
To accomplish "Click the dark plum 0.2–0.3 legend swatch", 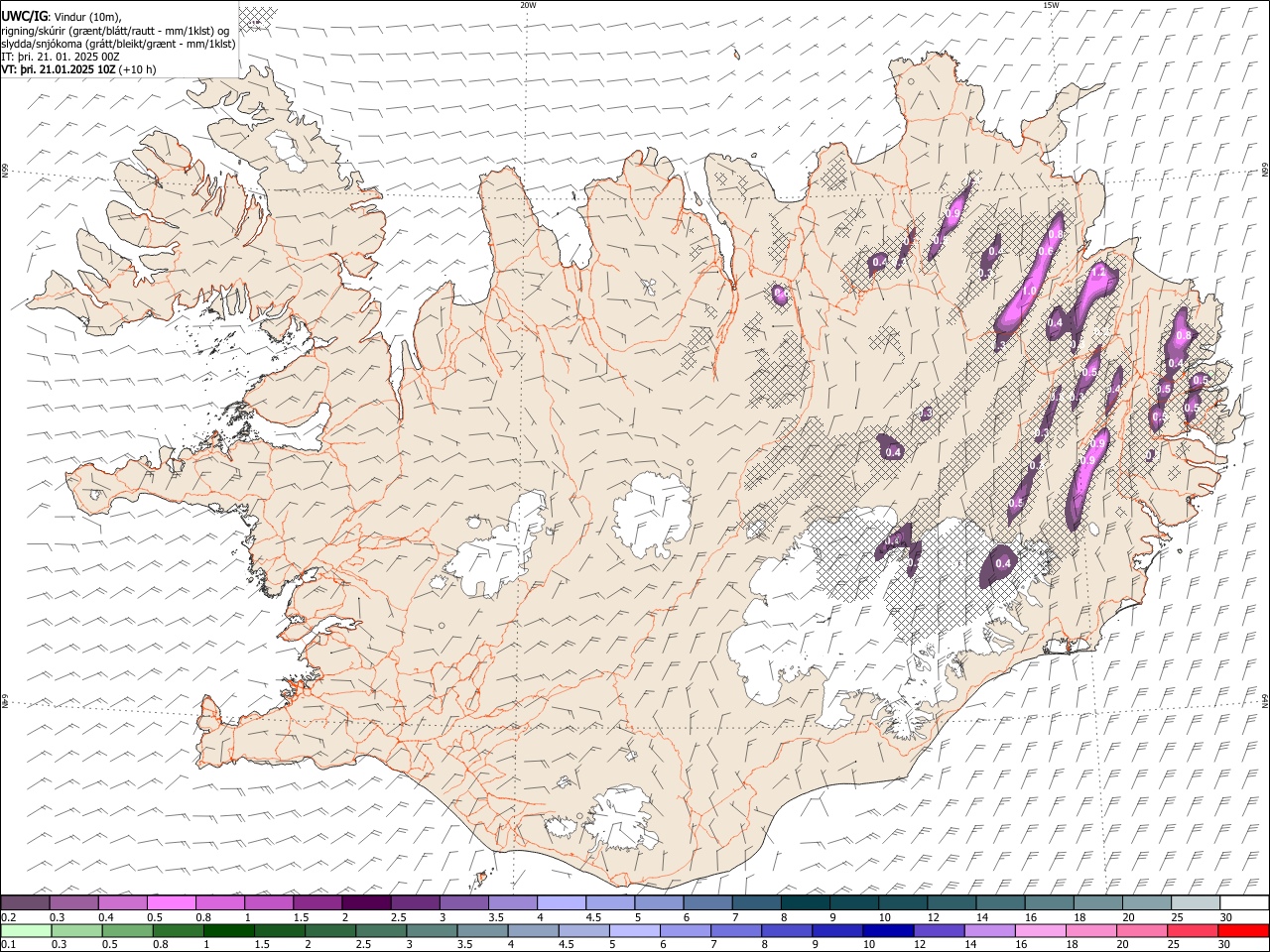I will (26, 902).
